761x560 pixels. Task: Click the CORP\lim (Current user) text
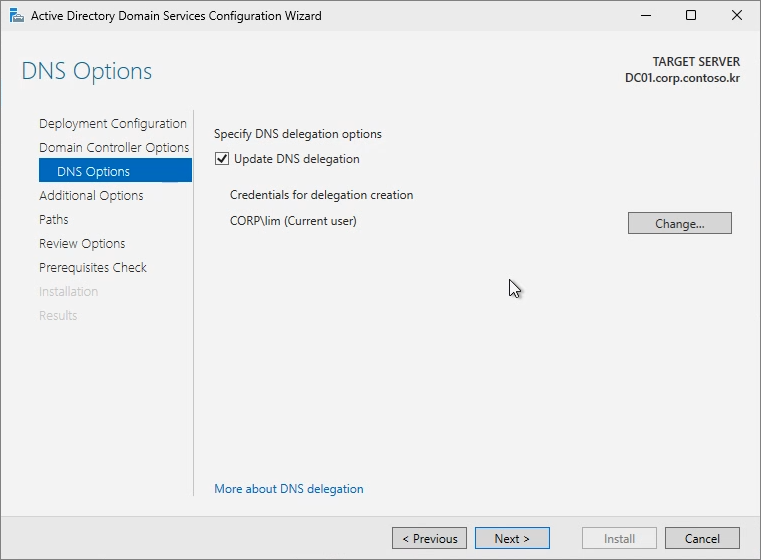pos(293,221)
